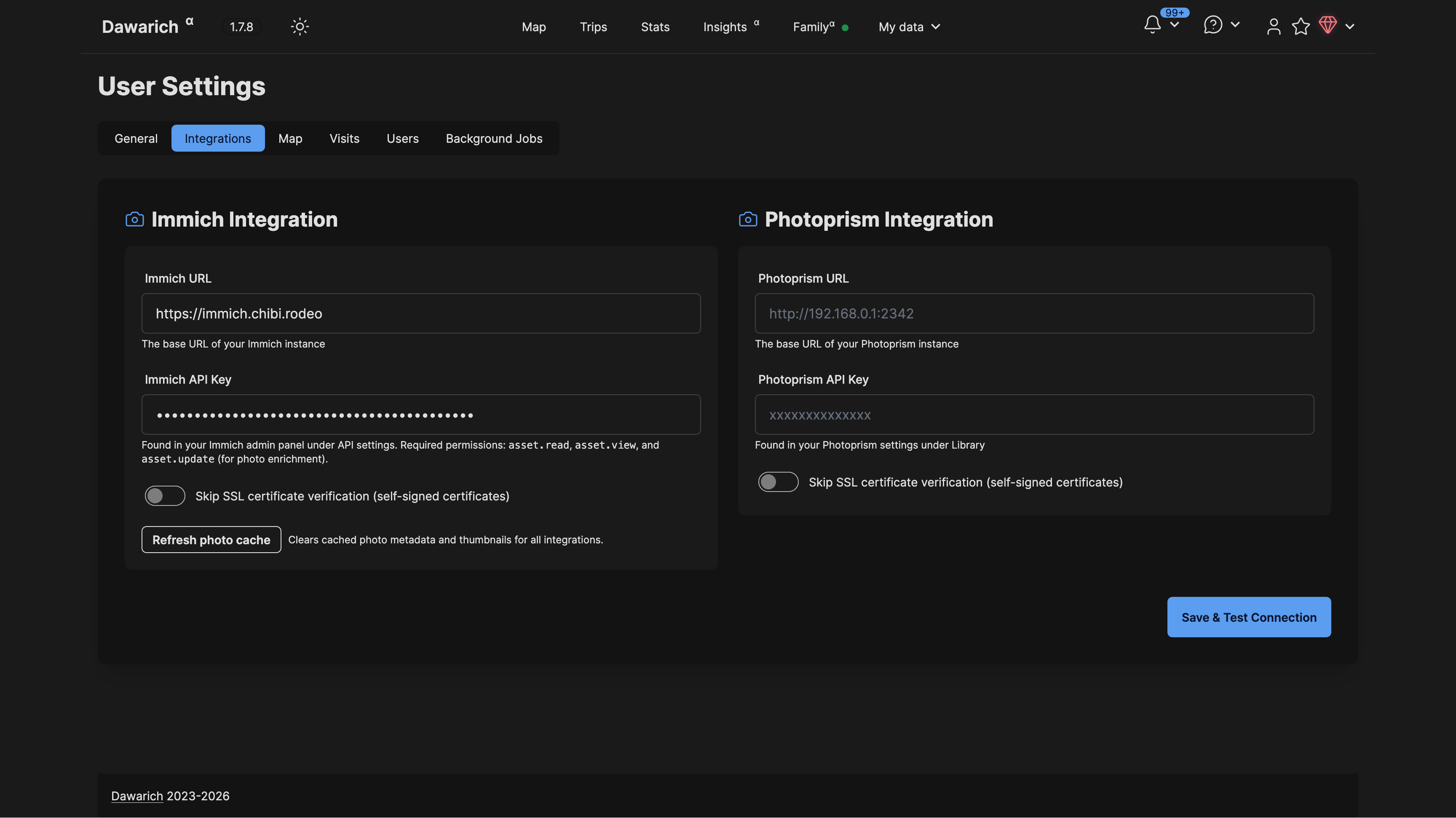1456x818 pixels.
Task: Open Stats in top navigation
Action: point(655,27)
